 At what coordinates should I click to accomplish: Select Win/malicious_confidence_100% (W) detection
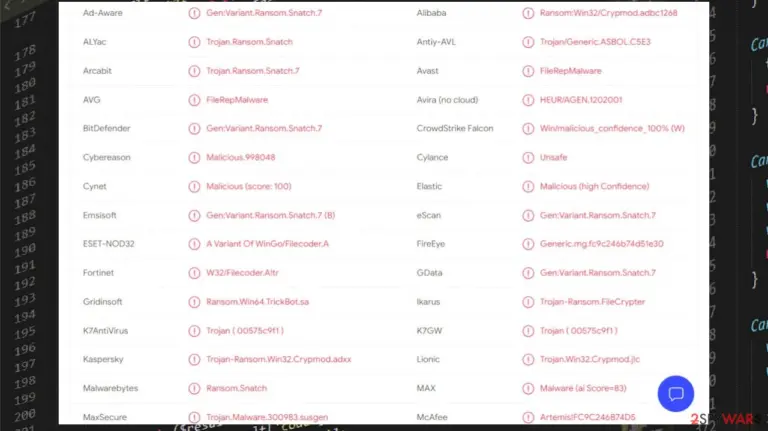(x=612, y=128)
